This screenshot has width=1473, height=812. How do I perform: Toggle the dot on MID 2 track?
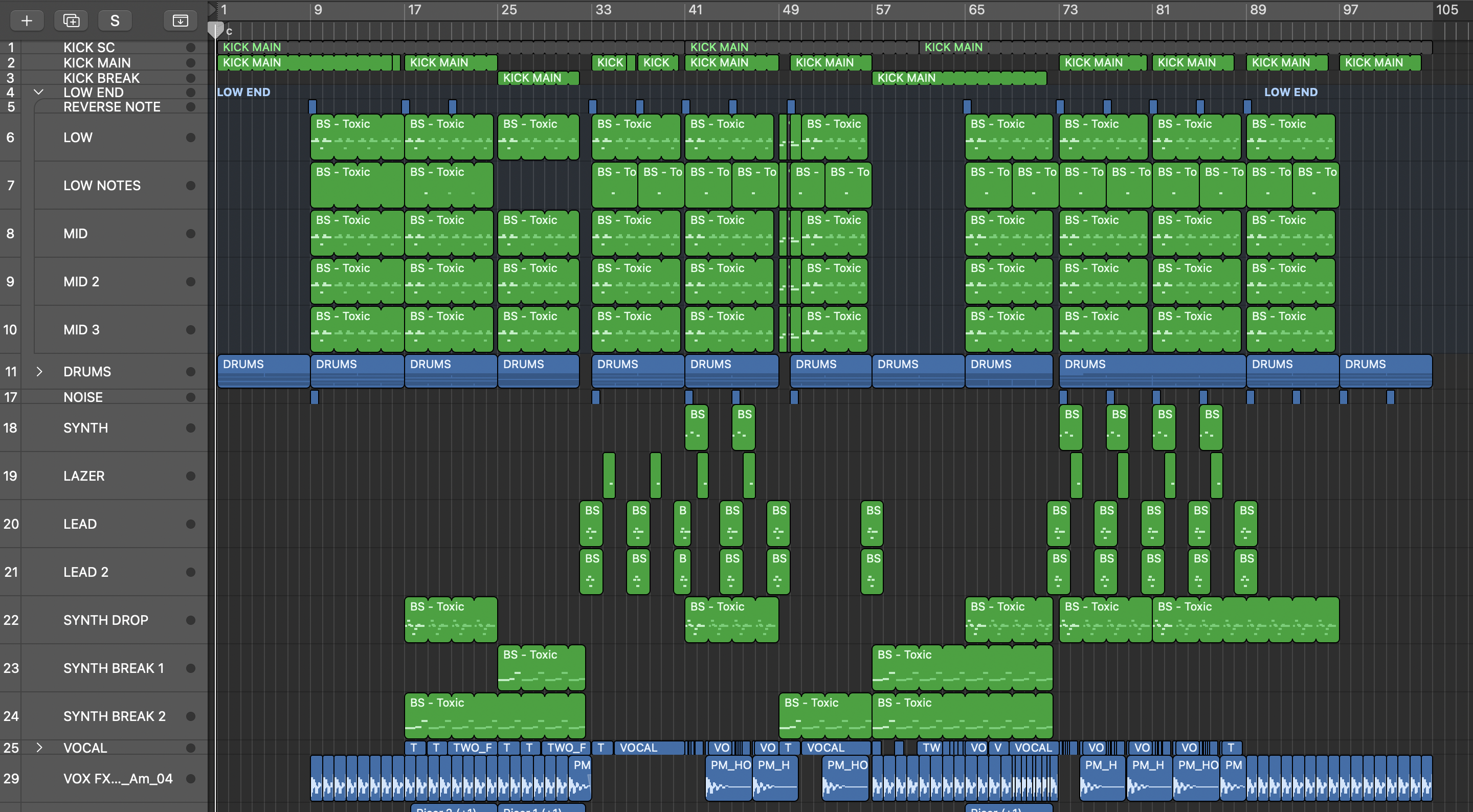tap(190, 281)
